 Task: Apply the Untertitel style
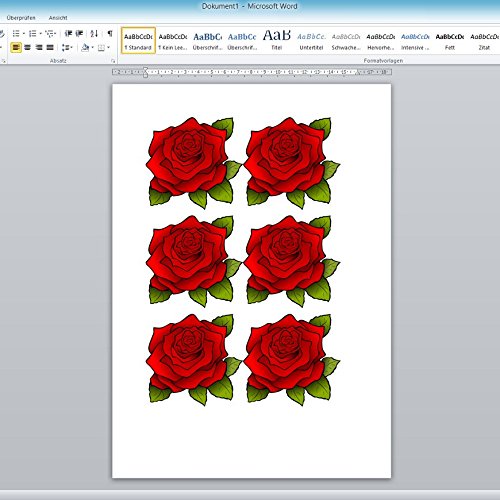click(311, 41)
